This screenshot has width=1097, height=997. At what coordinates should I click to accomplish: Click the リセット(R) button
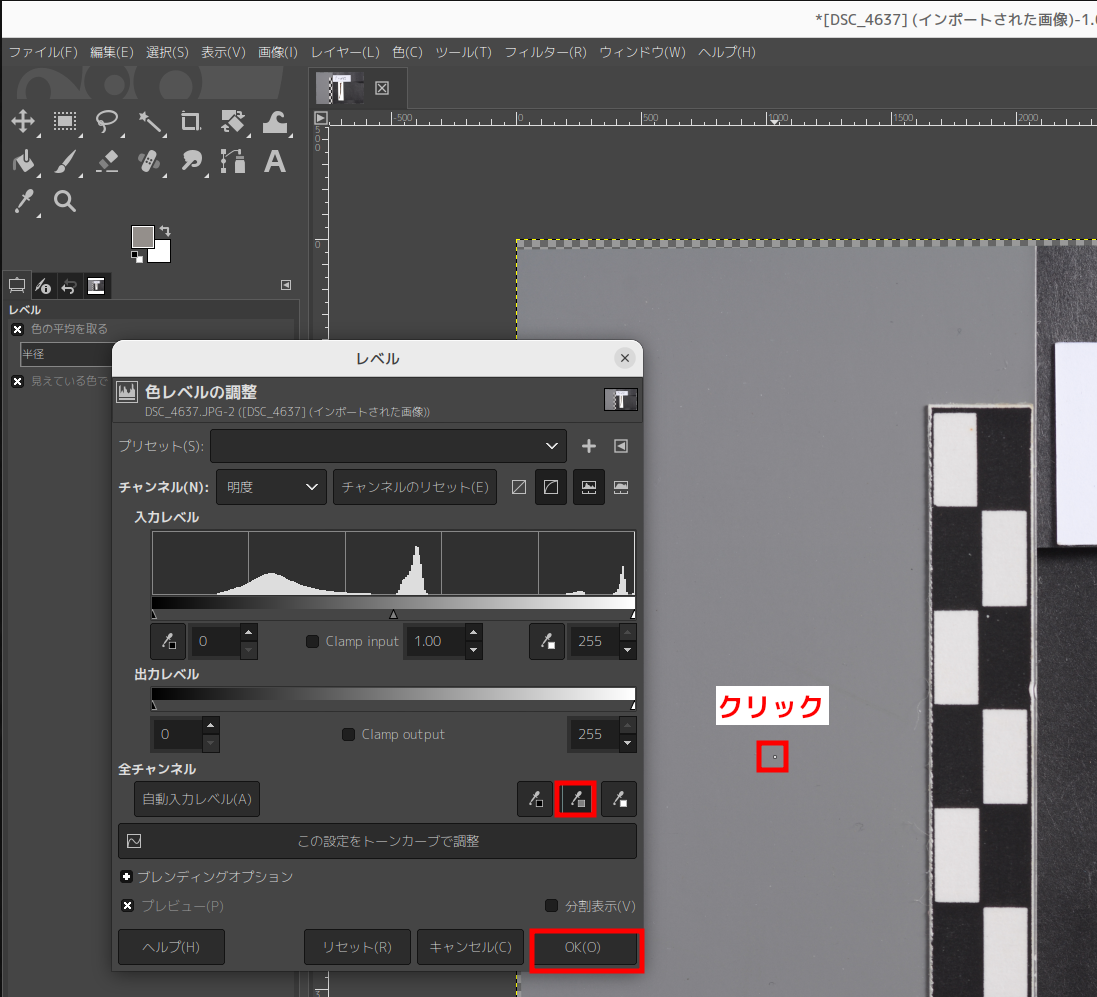tap(357, 947)
